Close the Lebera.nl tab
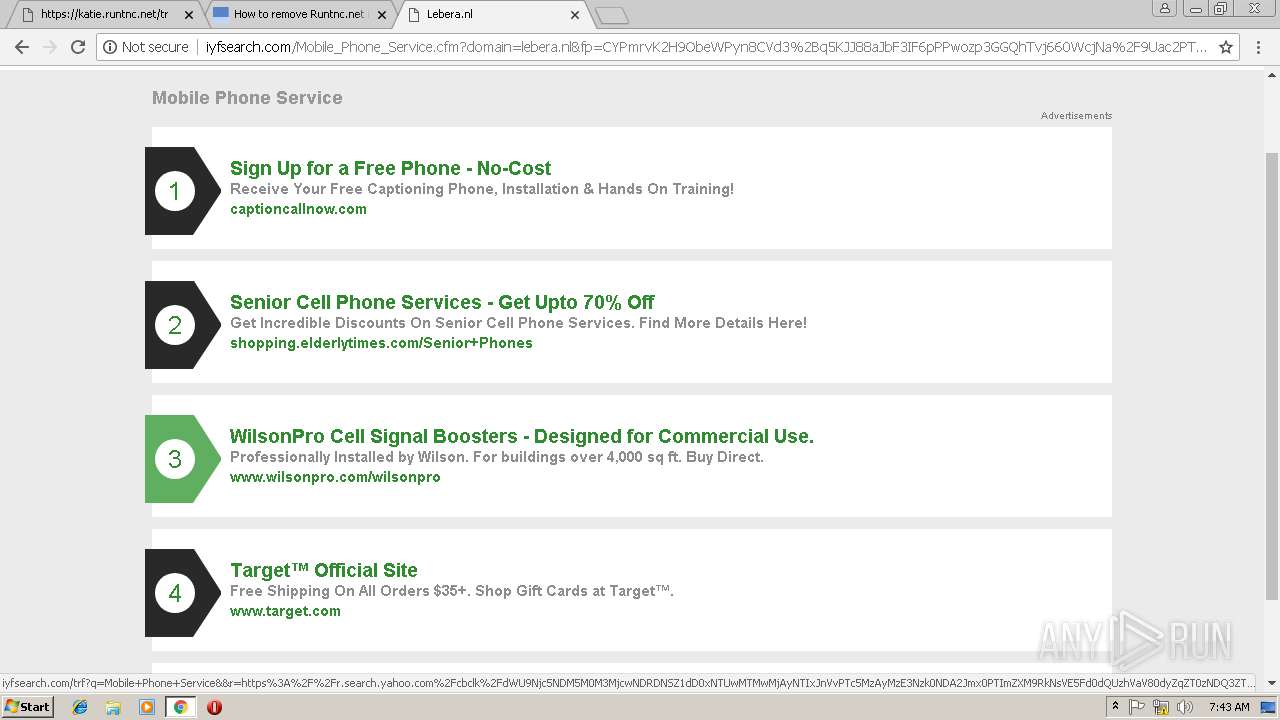The height and width of the screenshot is (720, 1280). tap(575, 15)
